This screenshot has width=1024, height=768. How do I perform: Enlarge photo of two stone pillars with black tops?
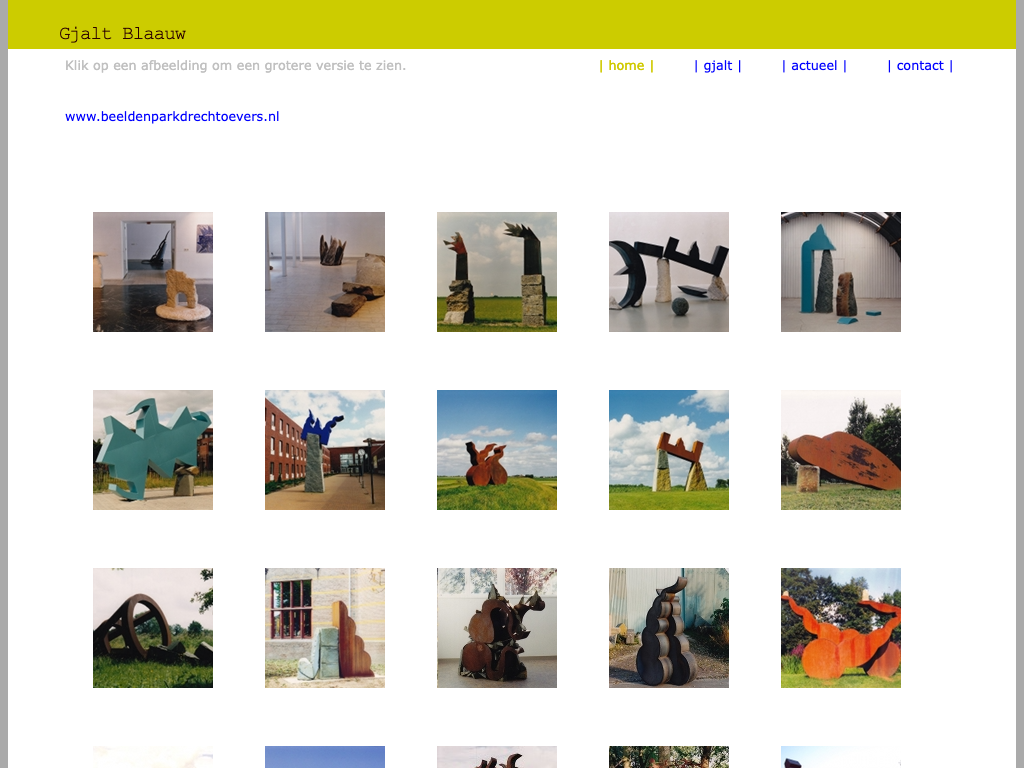click(x=497, y=272)
